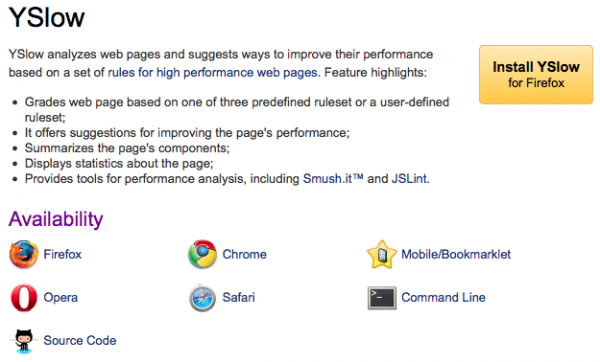Select the Chrome text link
This screenshot has height=362, width=600.
click(245, 254)
